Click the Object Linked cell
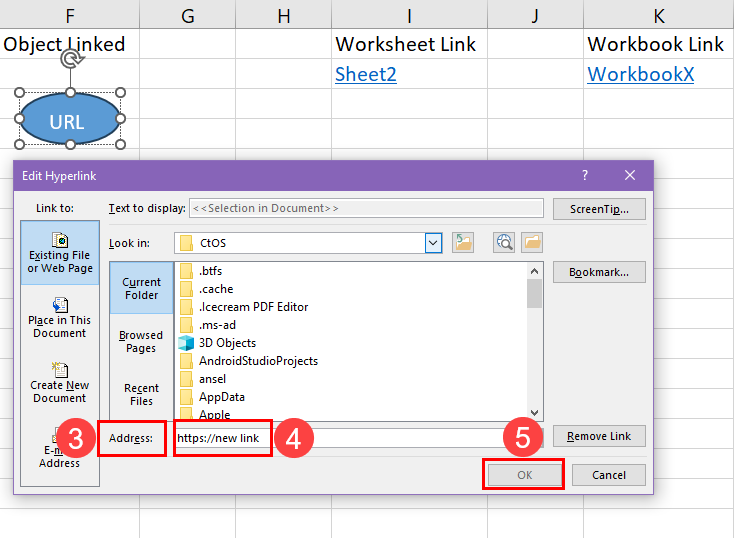The width and height of the screenshot is (734, 538). [x=70, y=44]
